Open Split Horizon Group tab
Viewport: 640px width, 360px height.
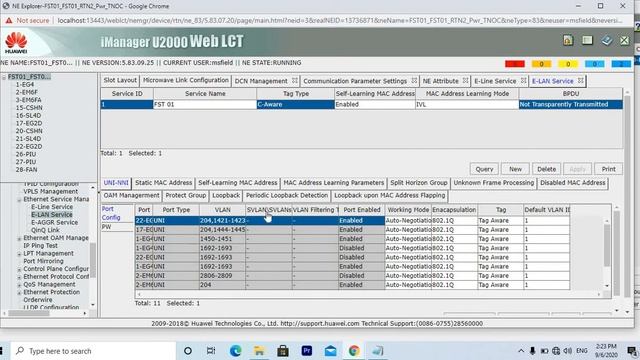click(419, 183)
